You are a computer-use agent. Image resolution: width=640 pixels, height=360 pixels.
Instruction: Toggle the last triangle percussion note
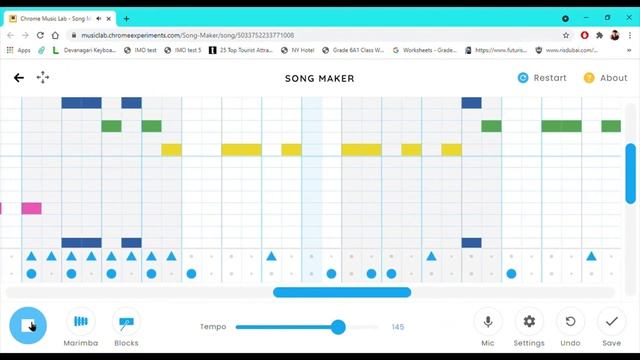591,256
